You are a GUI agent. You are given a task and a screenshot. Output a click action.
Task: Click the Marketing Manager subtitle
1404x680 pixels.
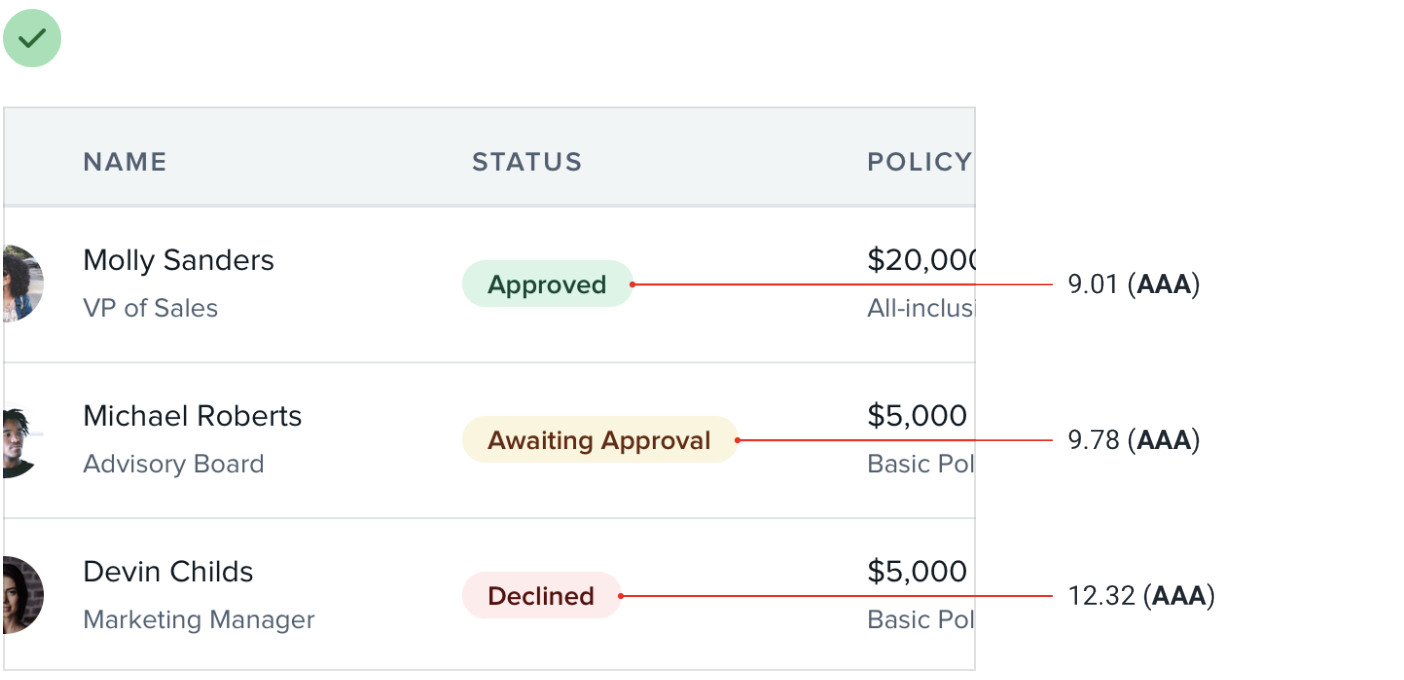point(198,620)
